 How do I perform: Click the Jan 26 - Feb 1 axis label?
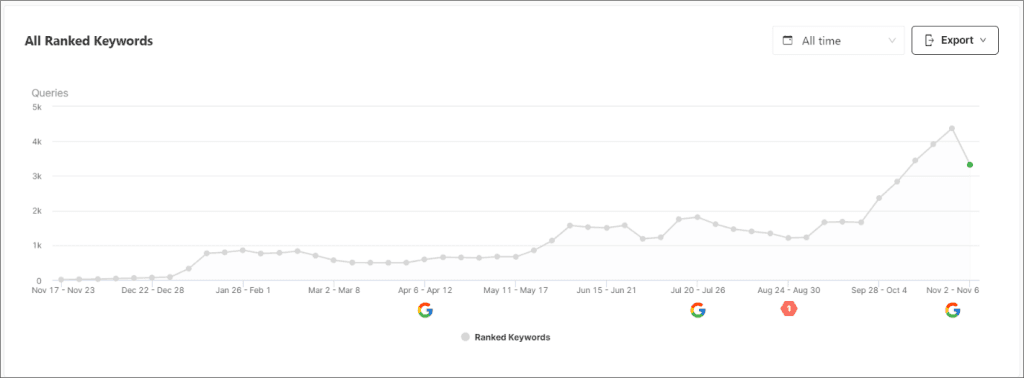(x=243, y=291)
